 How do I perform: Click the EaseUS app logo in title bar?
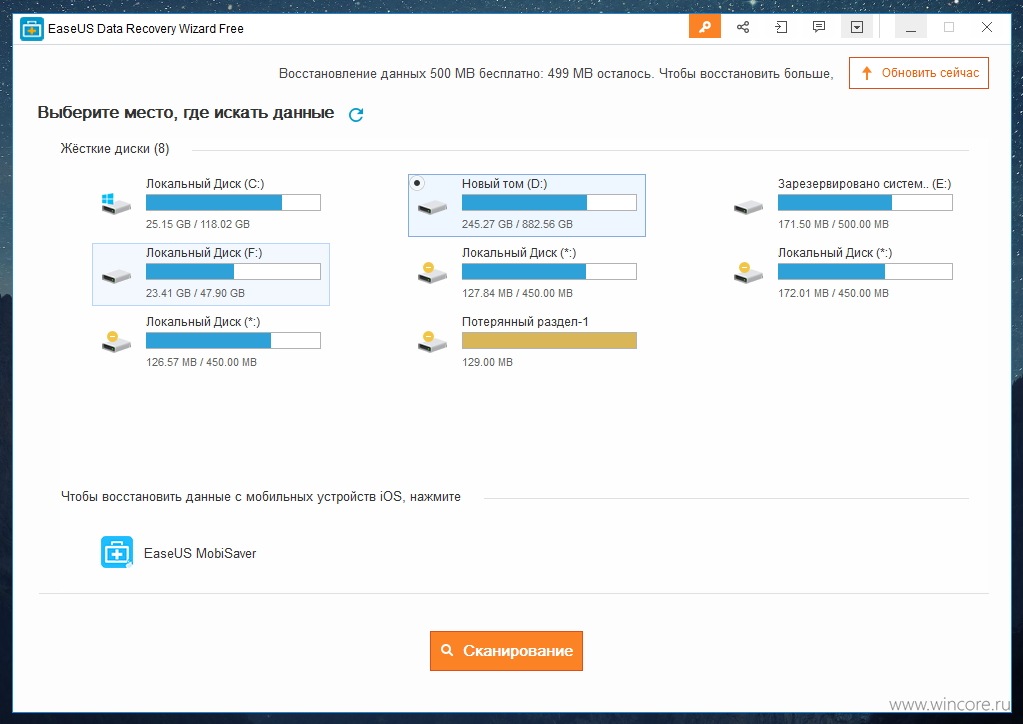pos(31,29)
